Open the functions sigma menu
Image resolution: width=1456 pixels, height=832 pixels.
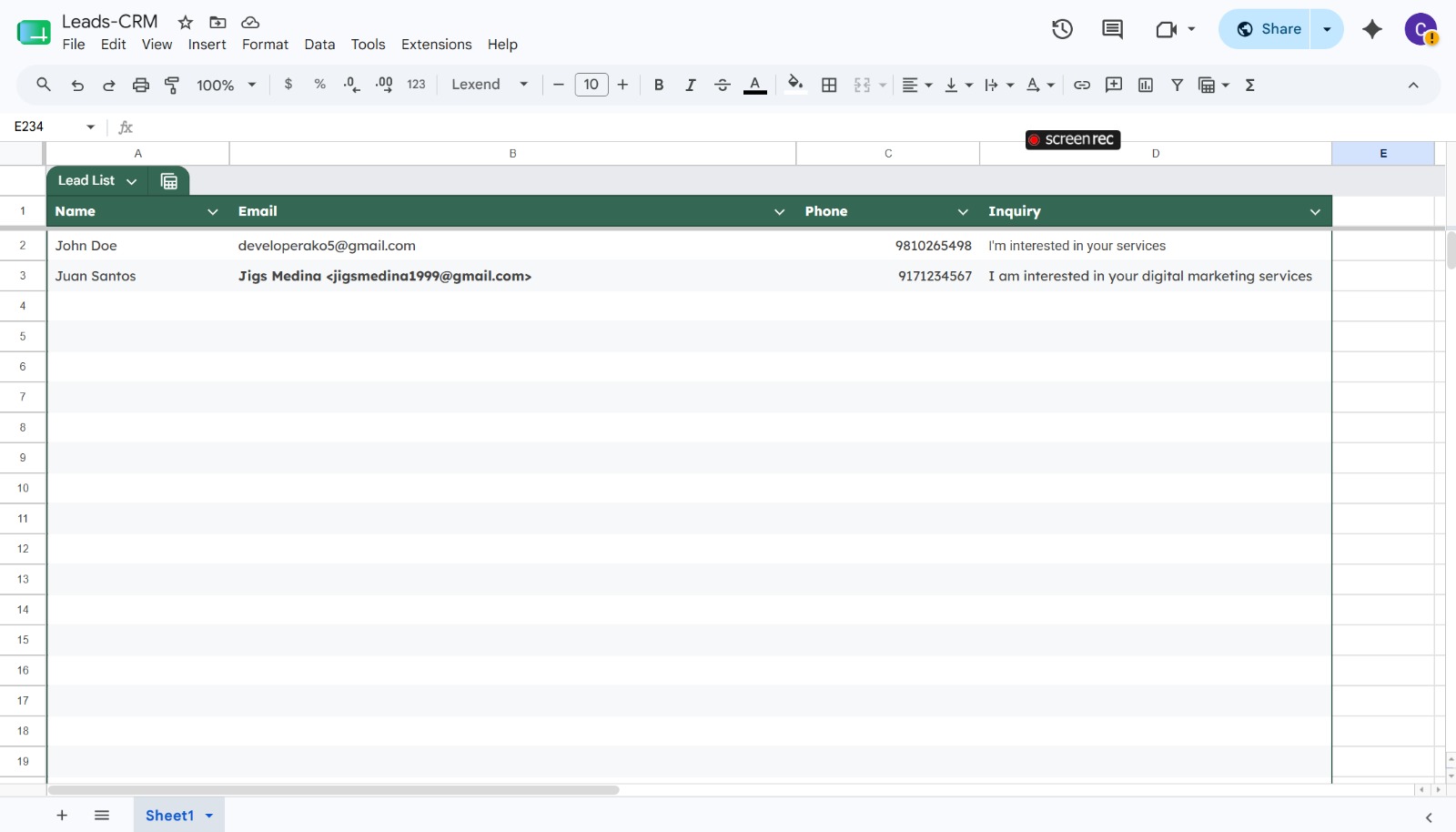(1250, 85)
